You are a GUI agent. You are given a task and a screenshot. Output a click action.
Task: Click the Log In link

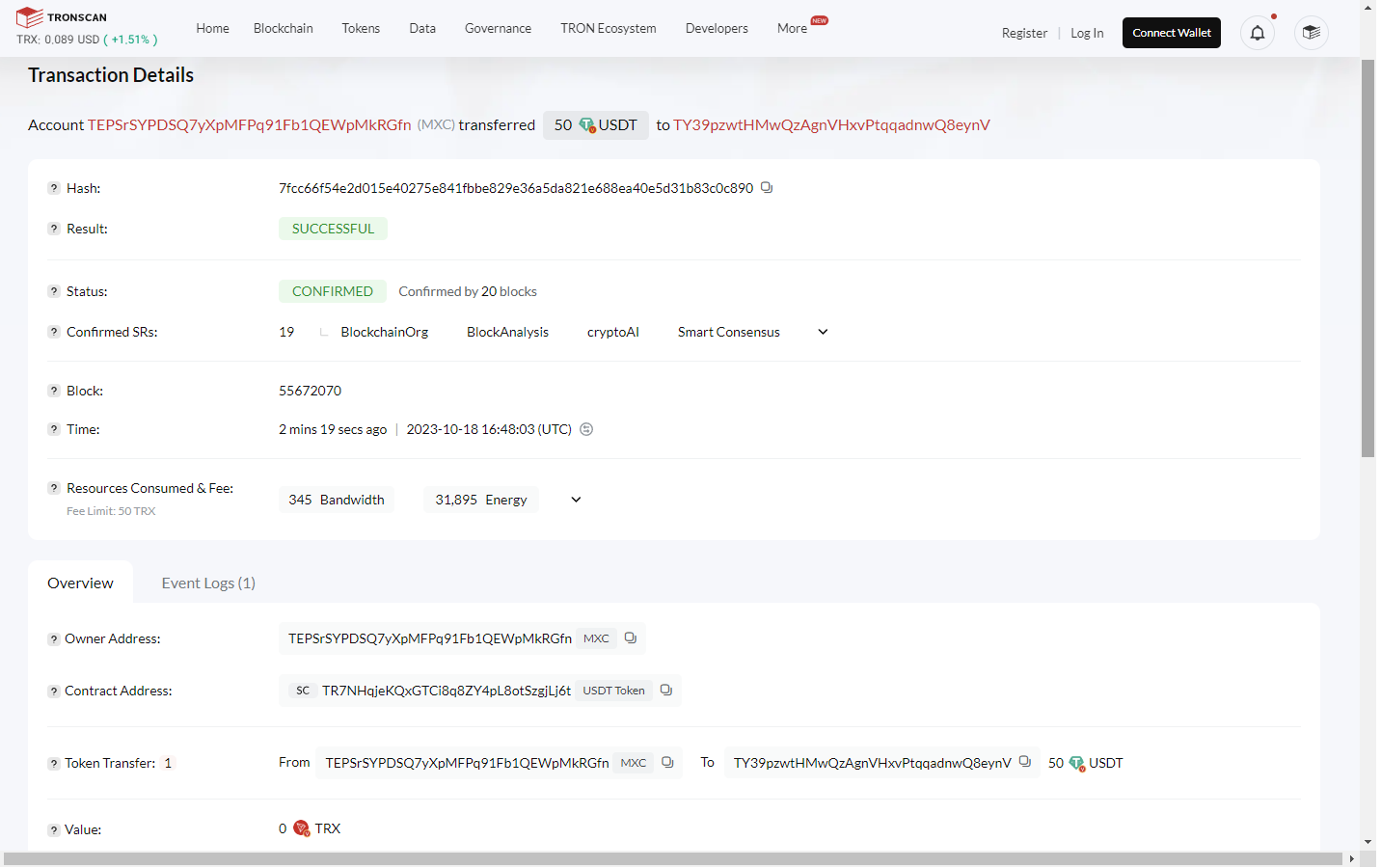pos(1087,33)
